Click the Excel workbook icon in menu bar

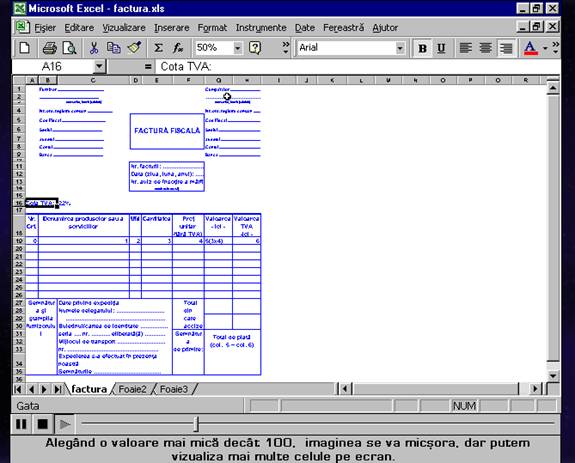[x=22, y=27]
